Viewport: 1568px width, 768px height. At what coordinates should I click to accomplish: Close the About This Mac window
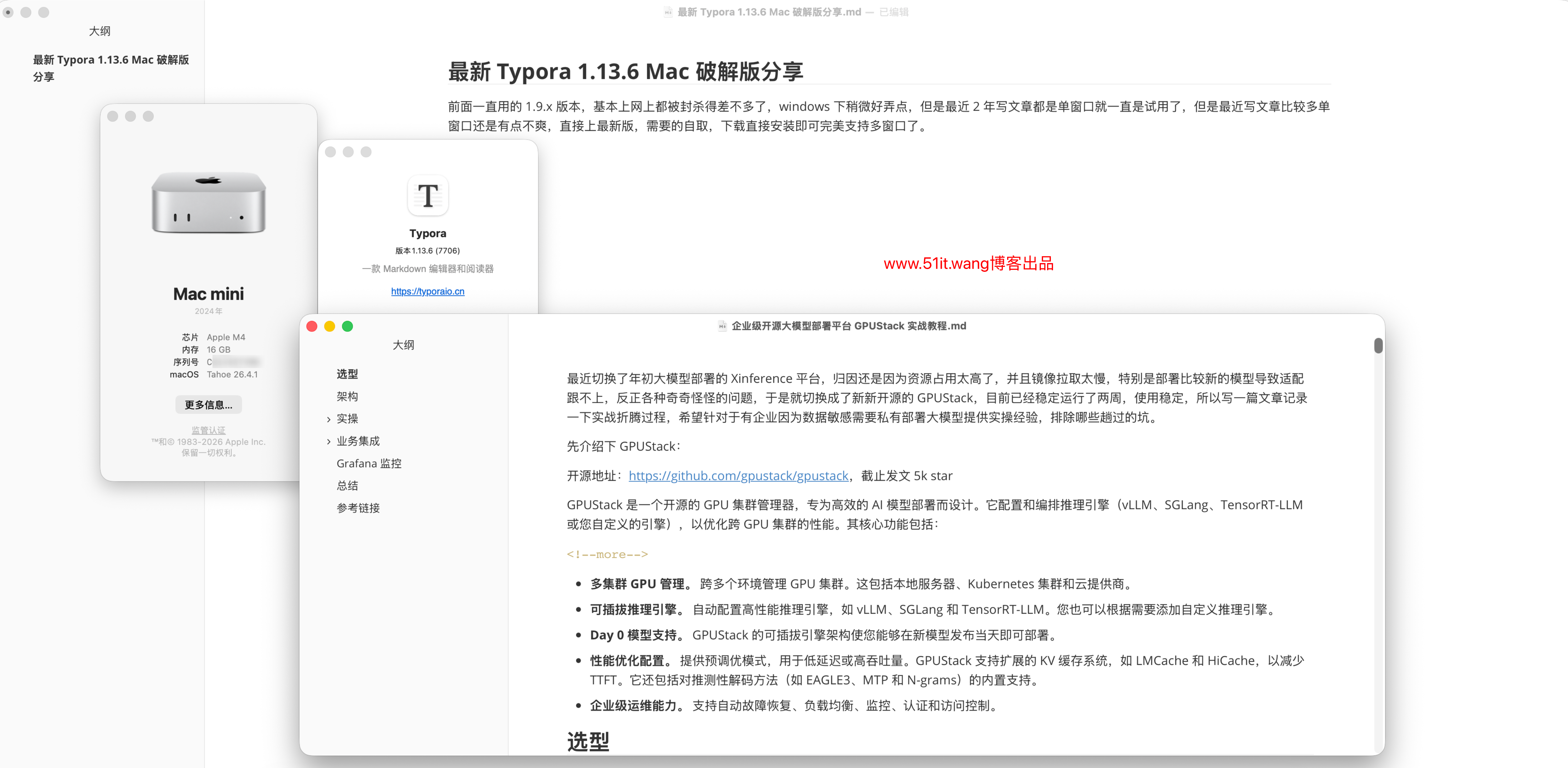coord(112,116)
